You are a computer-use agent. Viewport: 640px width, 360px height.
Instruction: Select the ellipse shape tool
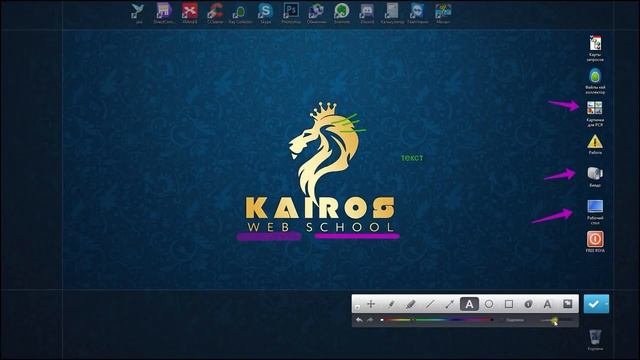point(489,304)
